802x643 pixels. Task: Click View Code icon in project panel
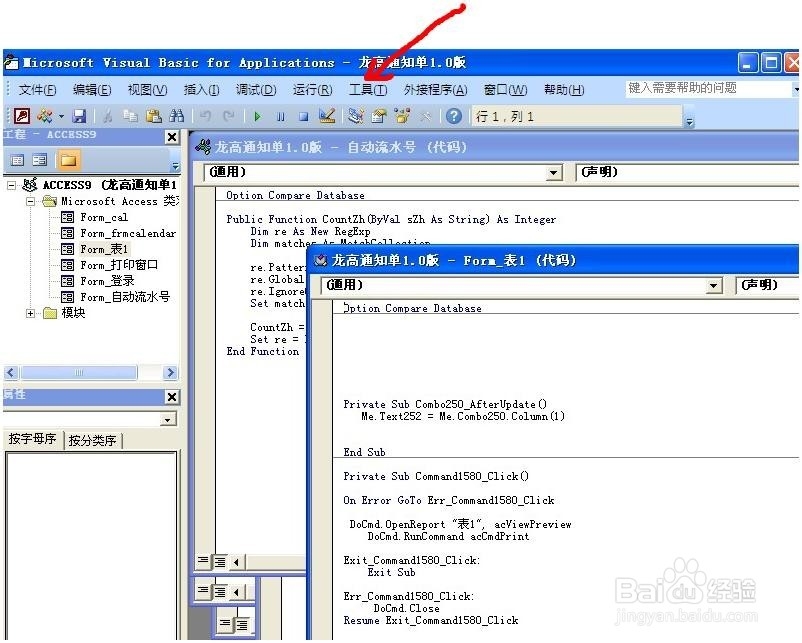(x=17, y=160)
